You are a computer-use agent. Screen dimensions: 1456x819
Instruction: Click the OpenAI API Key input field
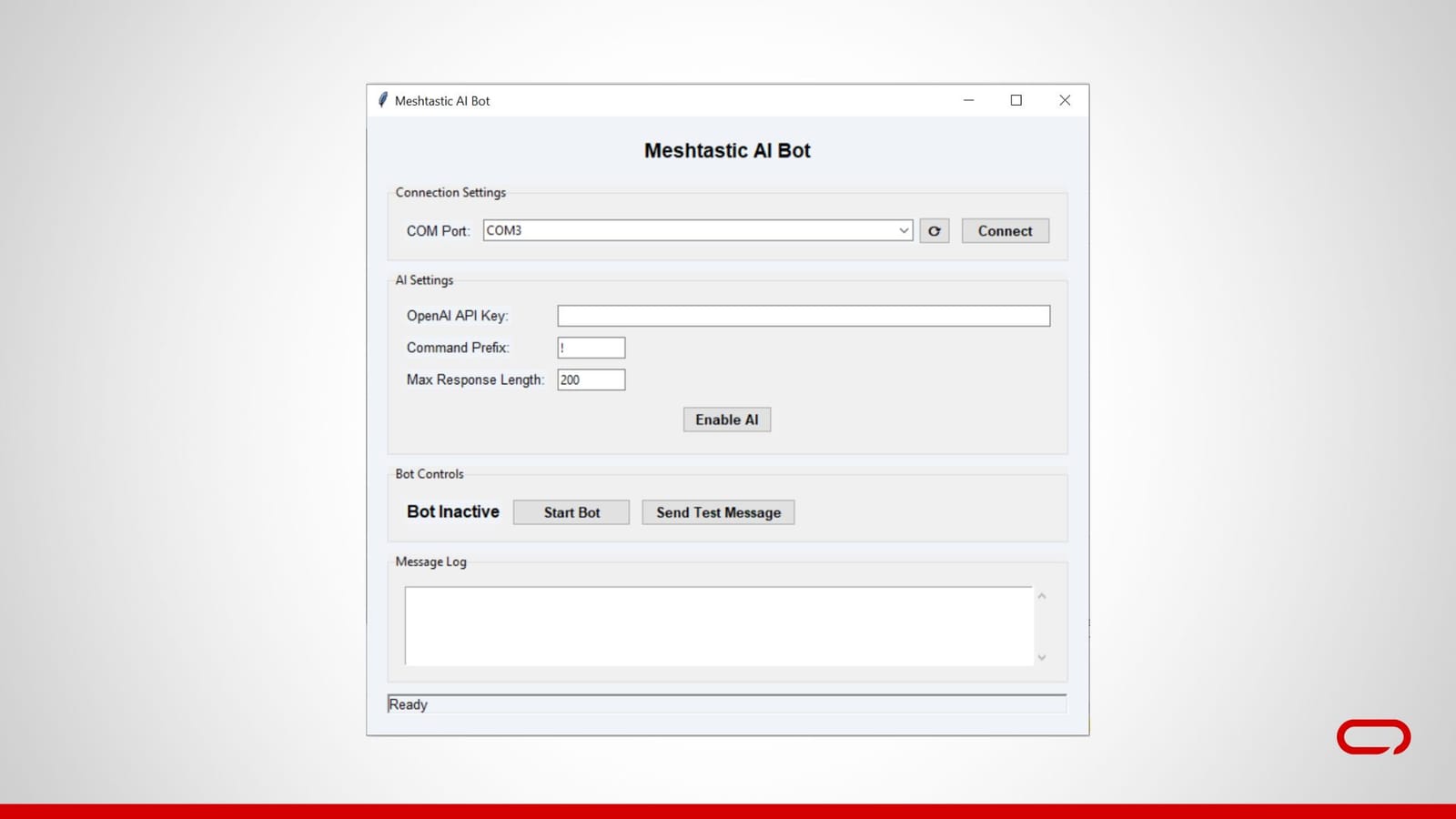tap(804, 315)
